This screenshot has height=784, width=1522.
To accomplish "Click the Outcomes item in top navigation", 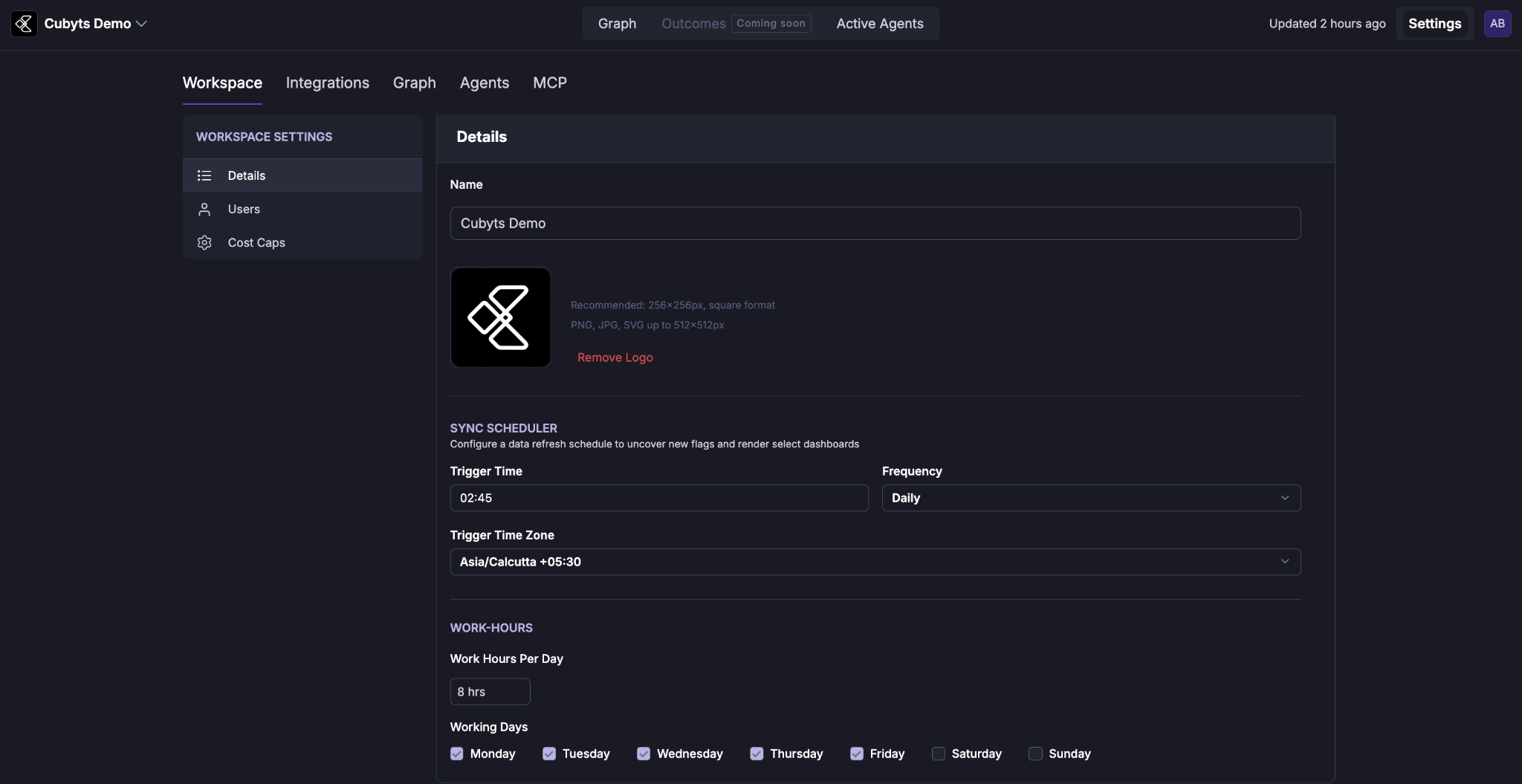I will point(693,24).
